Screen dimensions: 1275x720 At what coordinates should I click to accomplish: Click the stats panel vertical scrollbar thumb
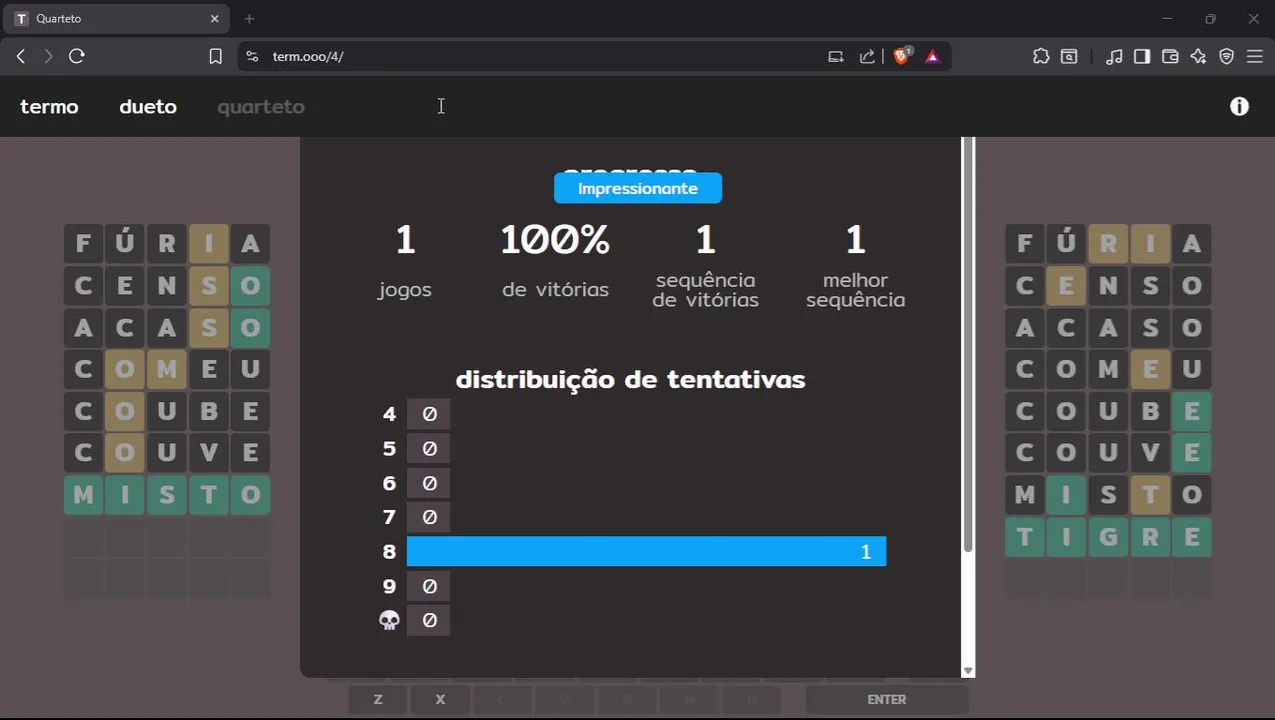click(x=967, y=345)
